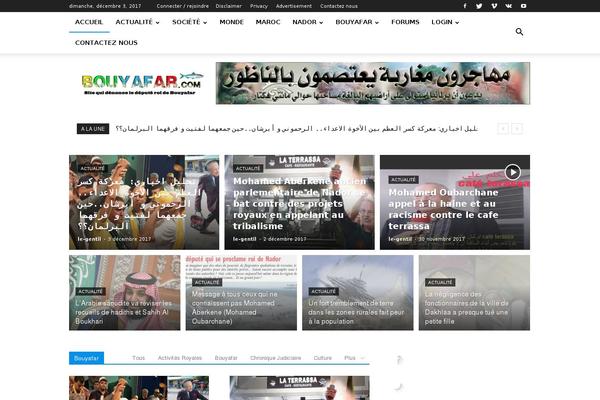Open the YouTube social icon

[523, 6]
